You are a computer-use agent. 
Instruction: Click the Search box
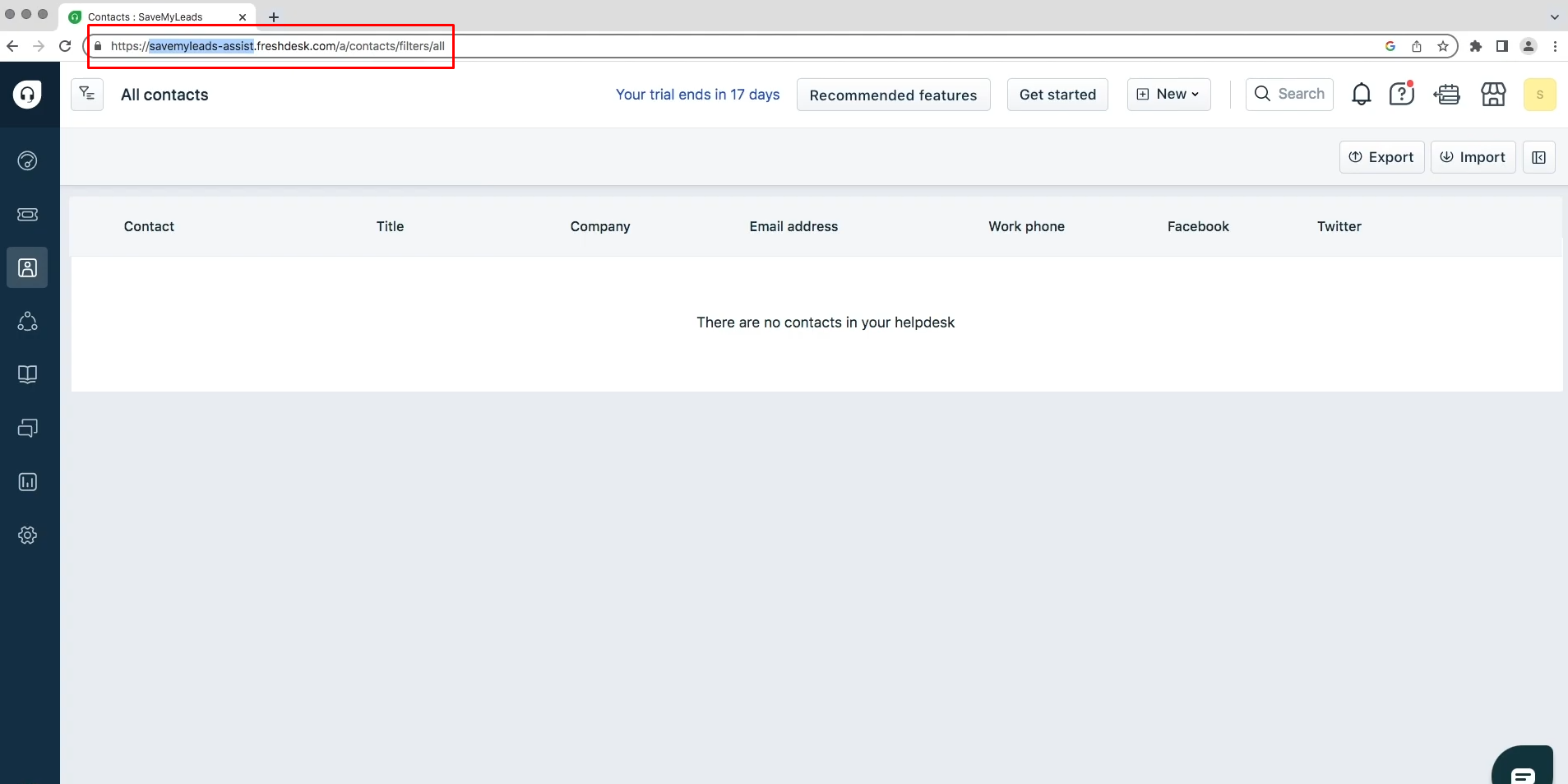click(1289, 95)
